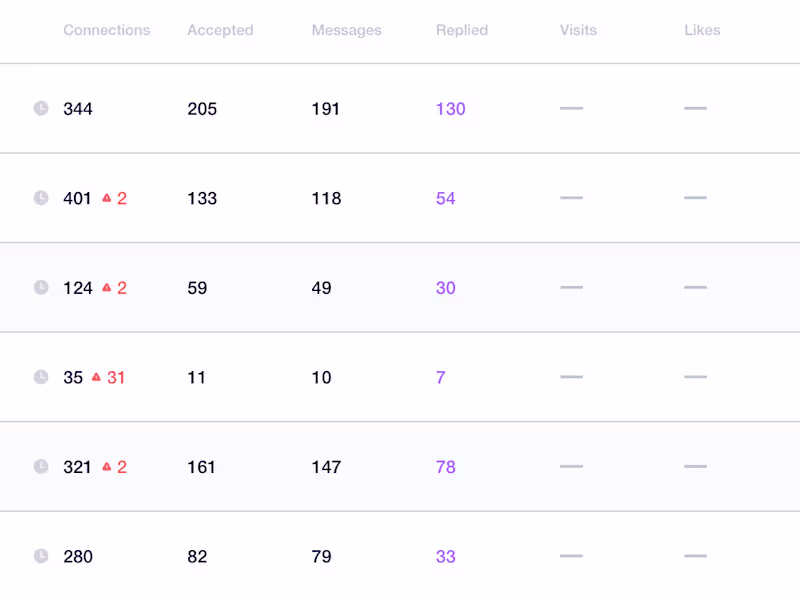Screen dimensions: 800x600
Task: Click the 205 accepted value
Action: (202, 108)
